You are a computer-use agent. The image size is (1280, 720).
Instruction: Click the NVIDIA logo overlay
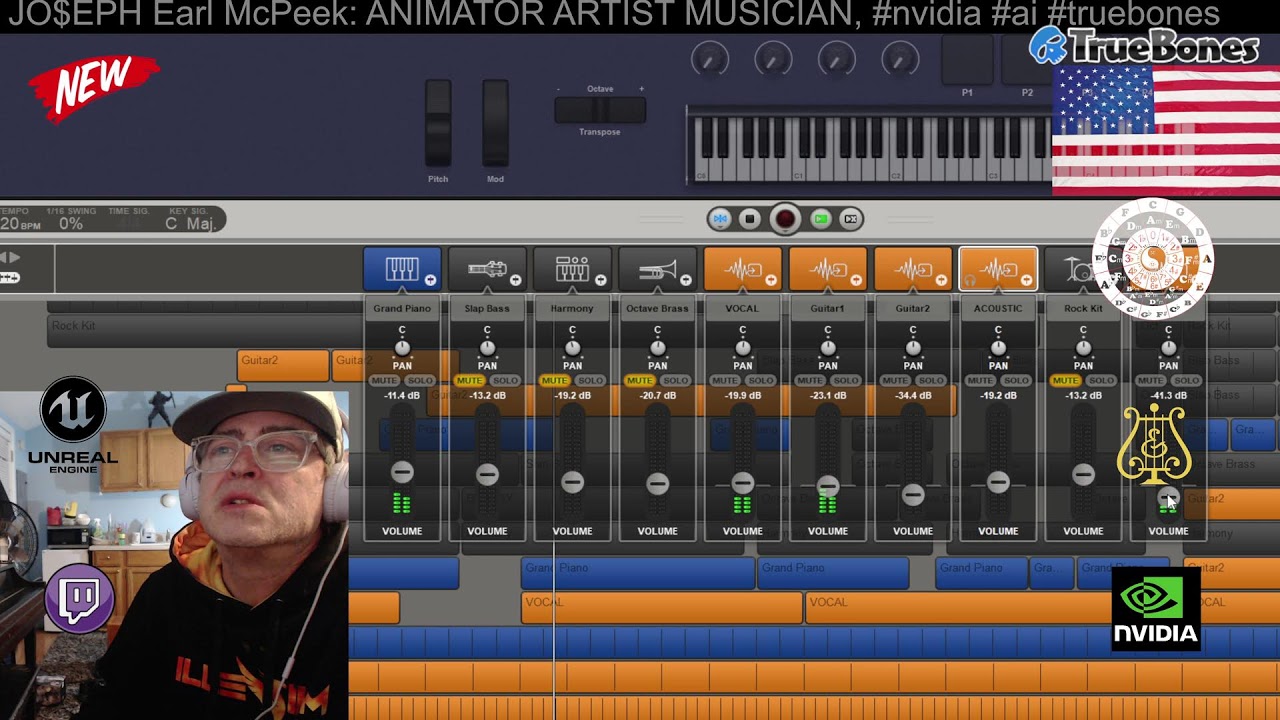(x=1156, y=608)
